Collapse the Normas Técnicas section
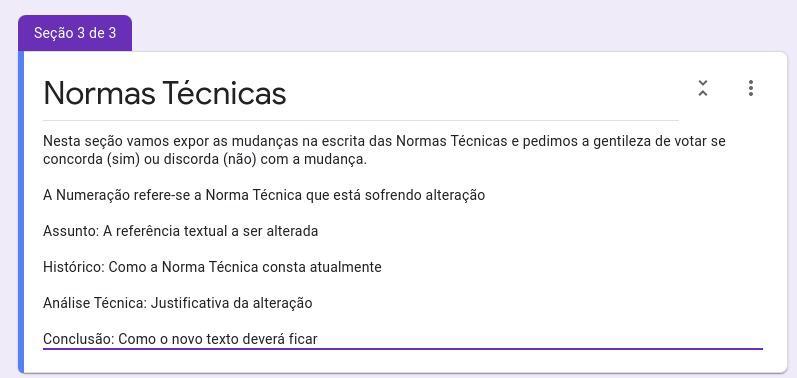Viewport: 797px width, 378px height. pos(702,88)
